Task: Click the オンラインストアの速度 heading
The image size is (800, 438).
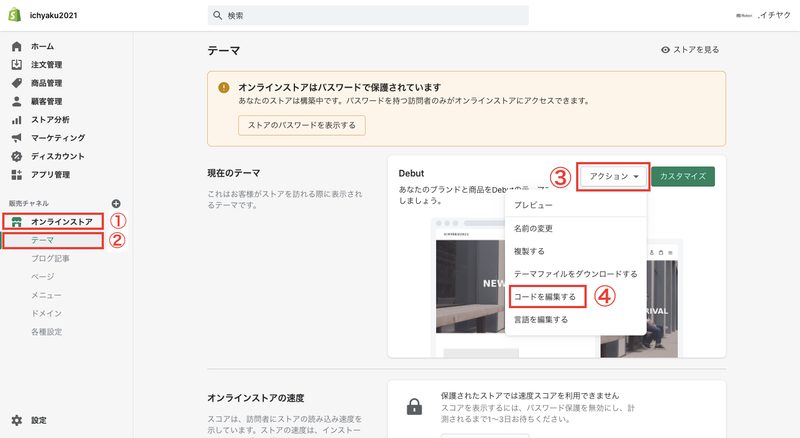Action: click(256, 398)
